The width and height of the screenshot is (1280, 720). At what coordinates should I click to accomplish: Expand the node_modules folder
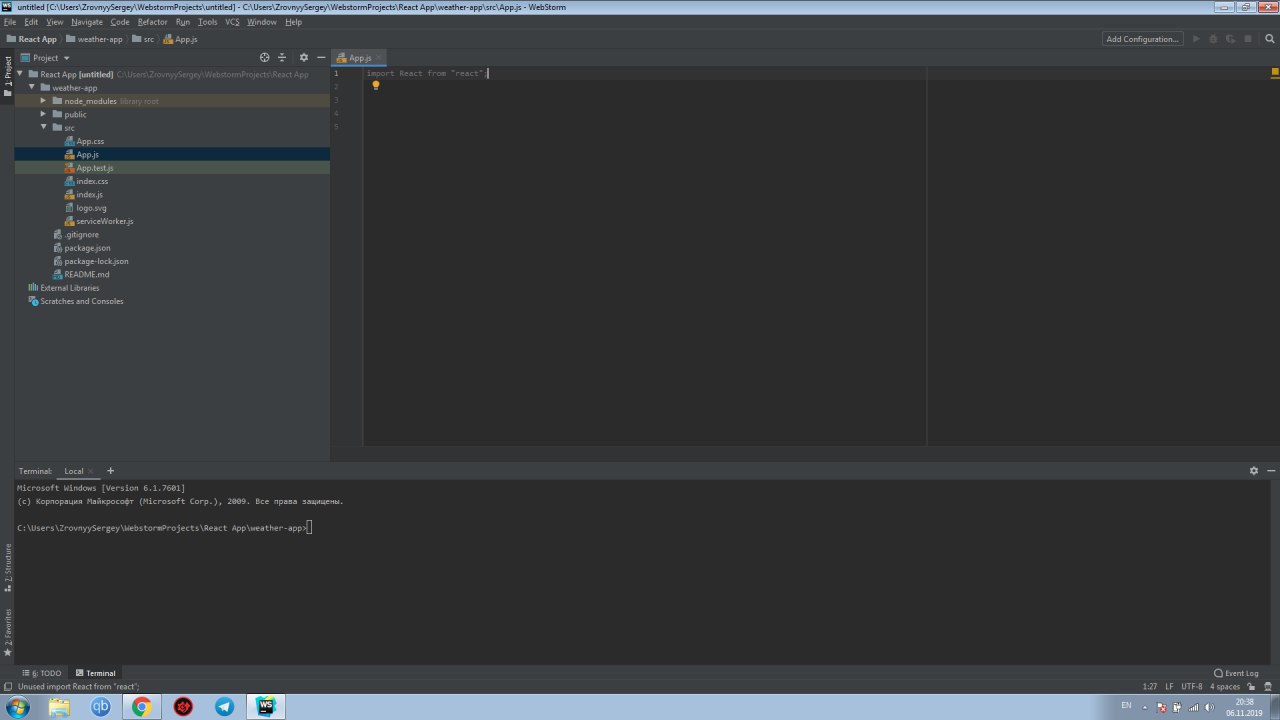(x=44, y=101)
